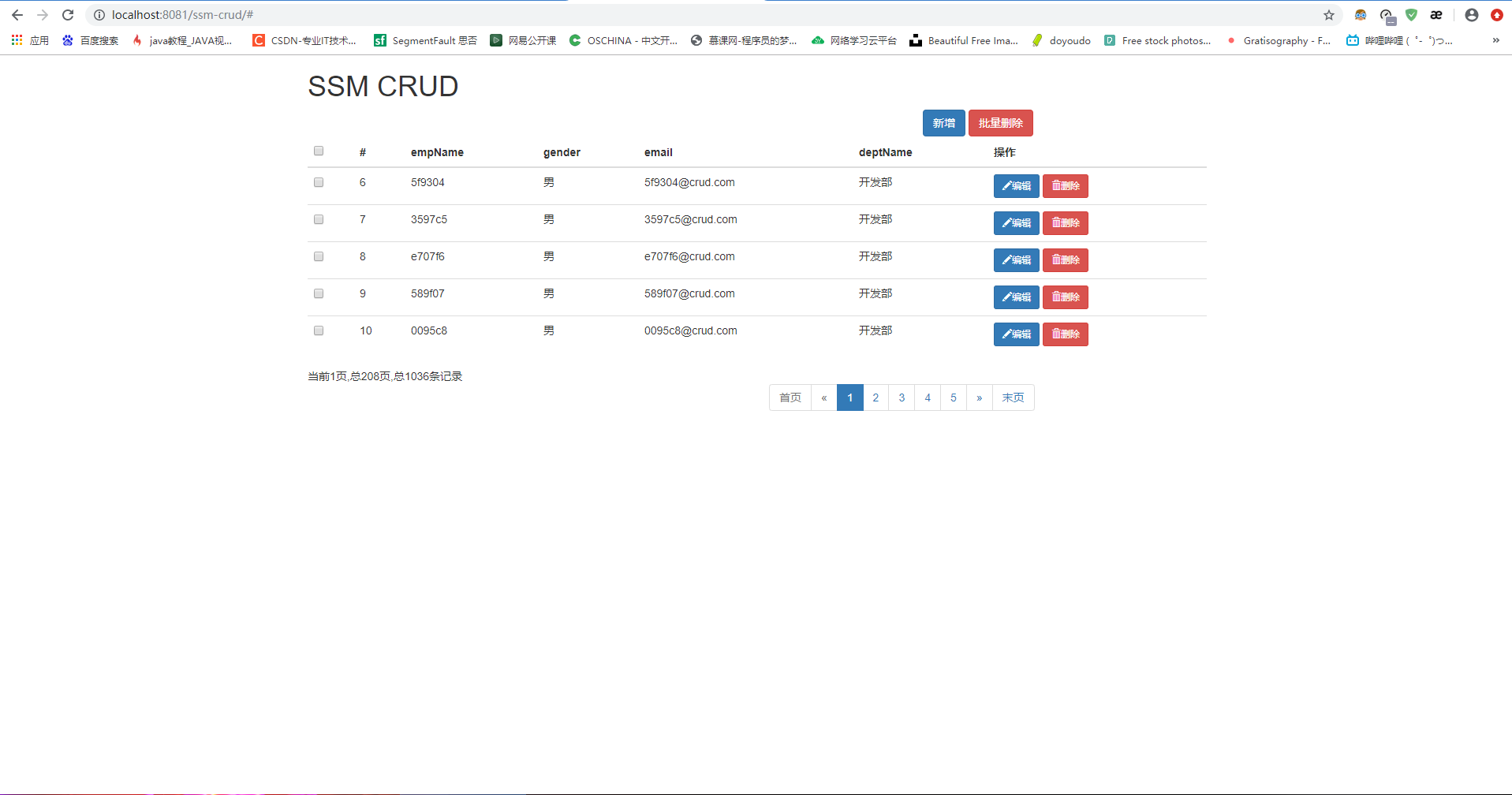Open the 网易公开课 bookmark
The height and width of the screenshot is (795, 1512).
pyautogui.click(x=522, y=40)
